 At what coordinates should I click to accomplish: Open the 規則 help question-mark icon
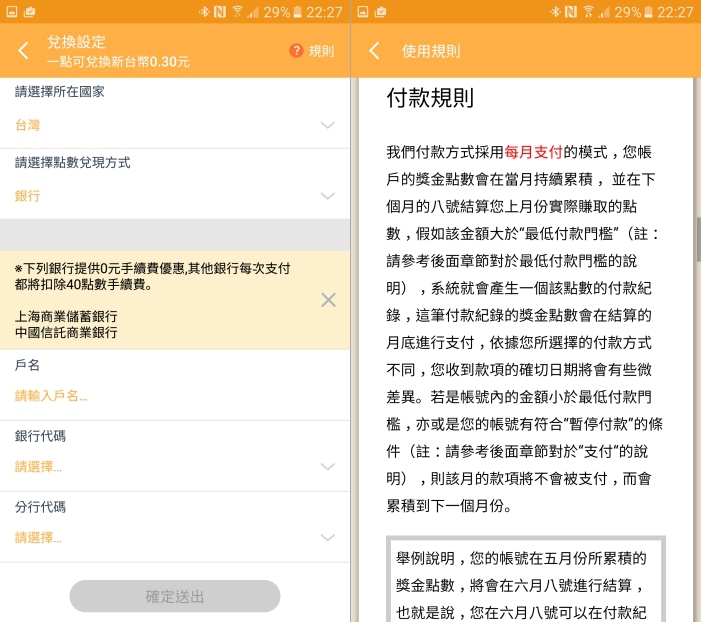tap(296, 51)
